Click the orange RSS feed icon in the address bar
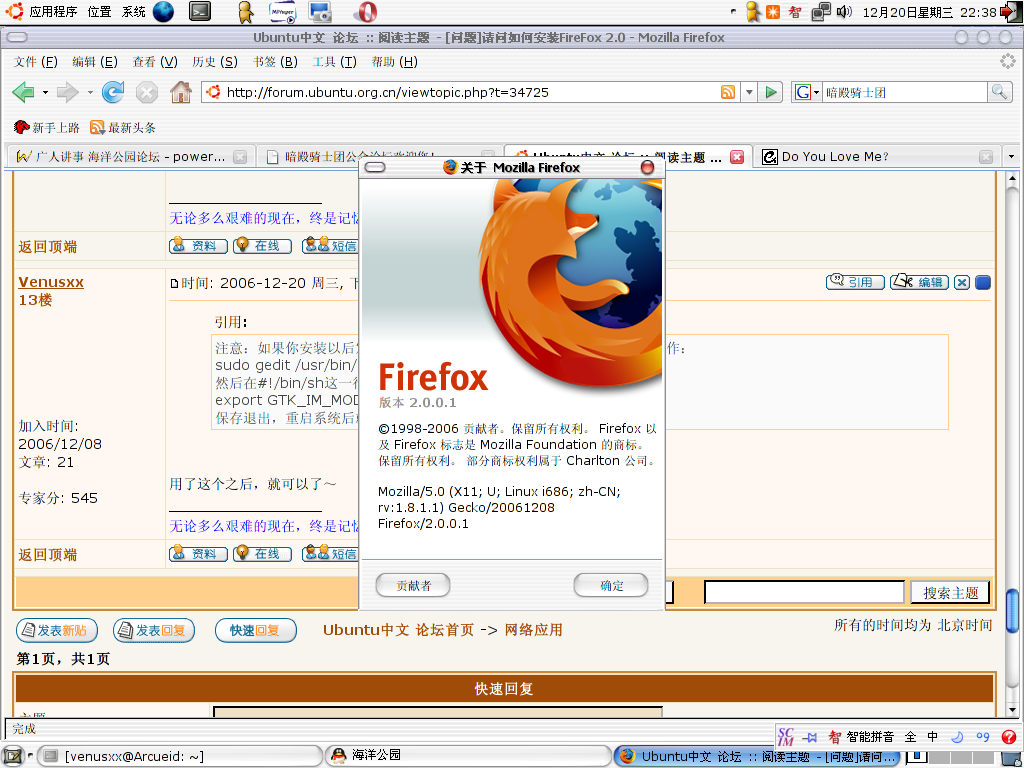The image size is (1024, 768). 728,92
